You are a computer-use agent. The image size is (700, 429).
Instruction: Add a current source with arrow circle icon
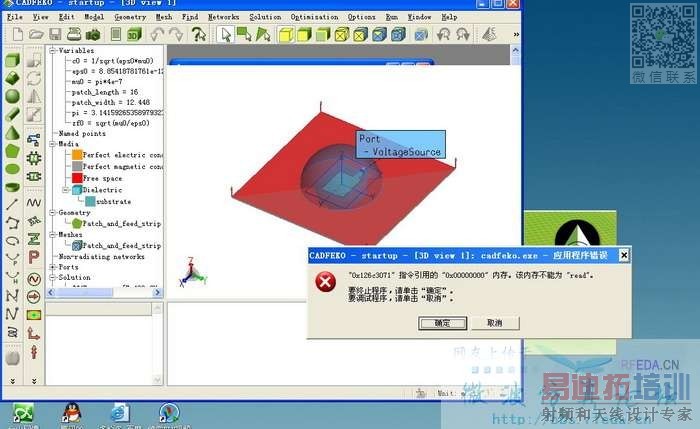click(x=34, y=297)
